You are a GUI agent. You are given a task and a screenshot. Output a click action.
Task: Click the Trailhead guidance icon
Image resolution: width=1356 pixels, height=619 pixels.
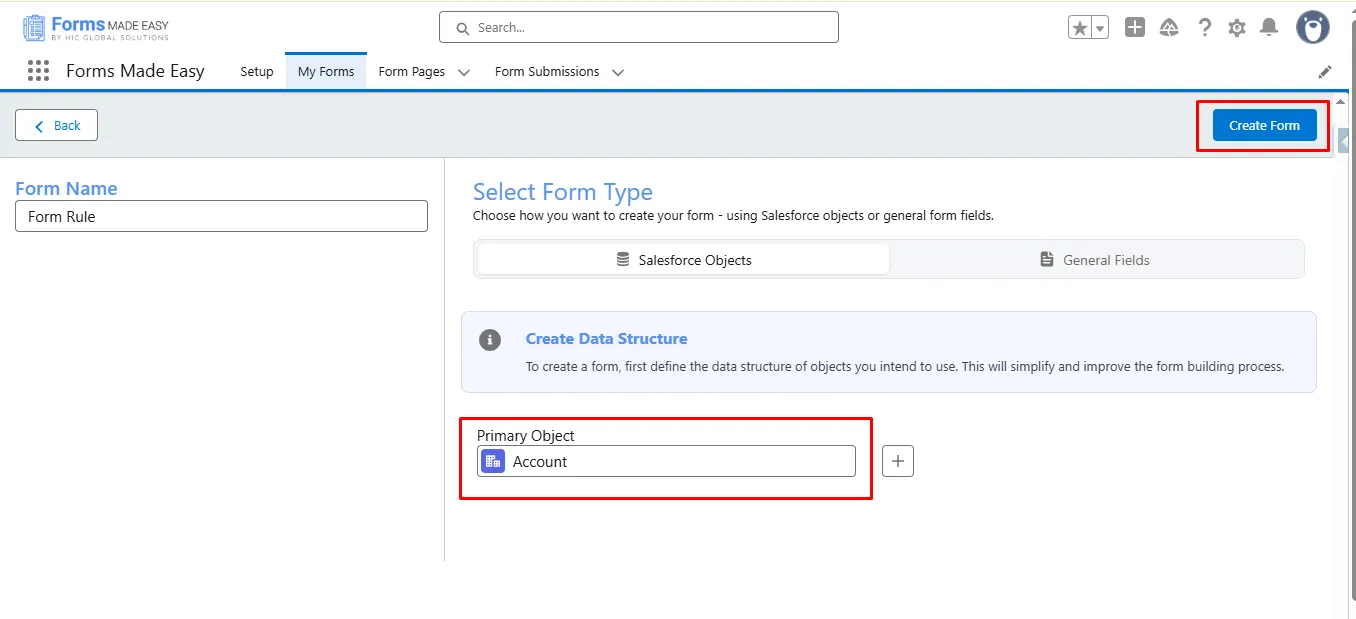[x=1169, y=28]
